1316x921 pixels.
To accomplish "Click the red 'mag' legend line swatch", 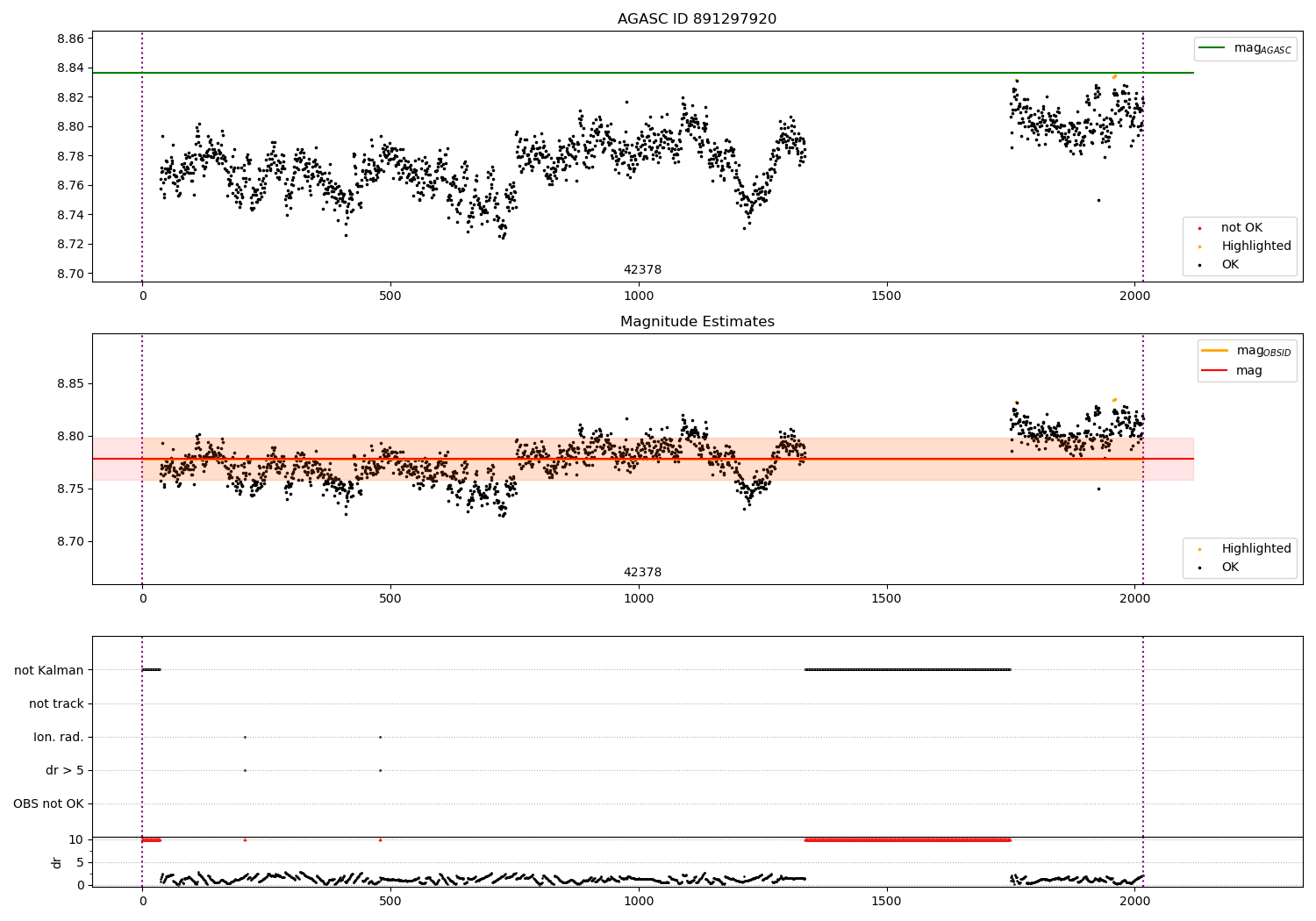I will [x=1214, y=371].
